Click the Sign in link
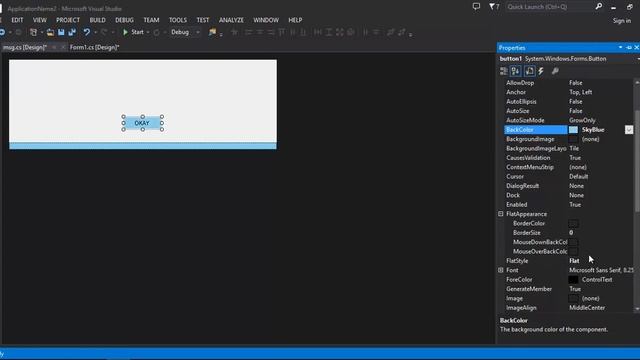Screen dimensions: 640x360 click(622, 21)
